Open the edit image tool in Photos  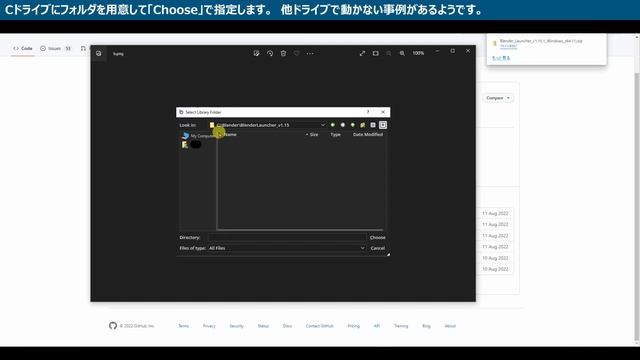(256, 53)
